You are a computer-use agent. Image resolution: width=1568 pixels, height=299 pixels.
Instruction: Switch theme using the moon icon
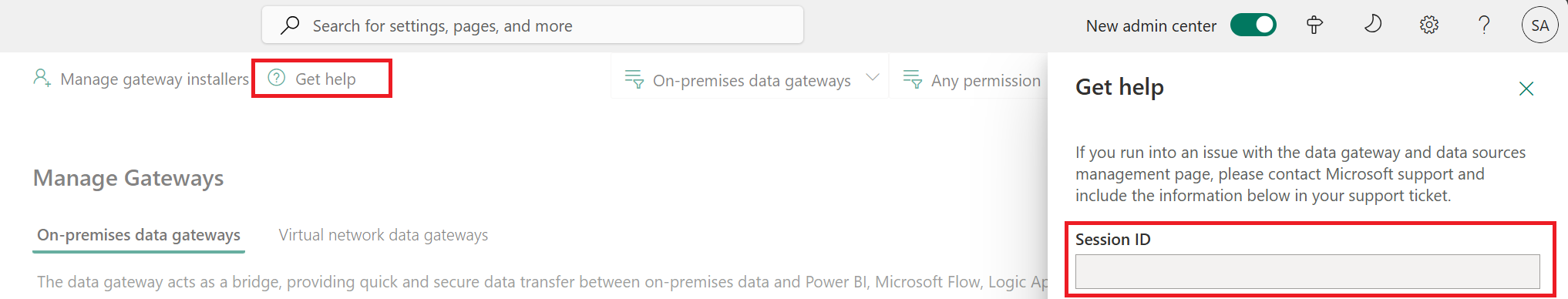1372,25
